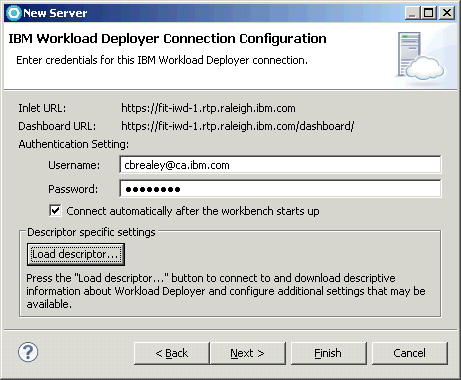Click the Authentication Setting: label
Viewport: 461px width, 380px height.
tap(74, 144)
